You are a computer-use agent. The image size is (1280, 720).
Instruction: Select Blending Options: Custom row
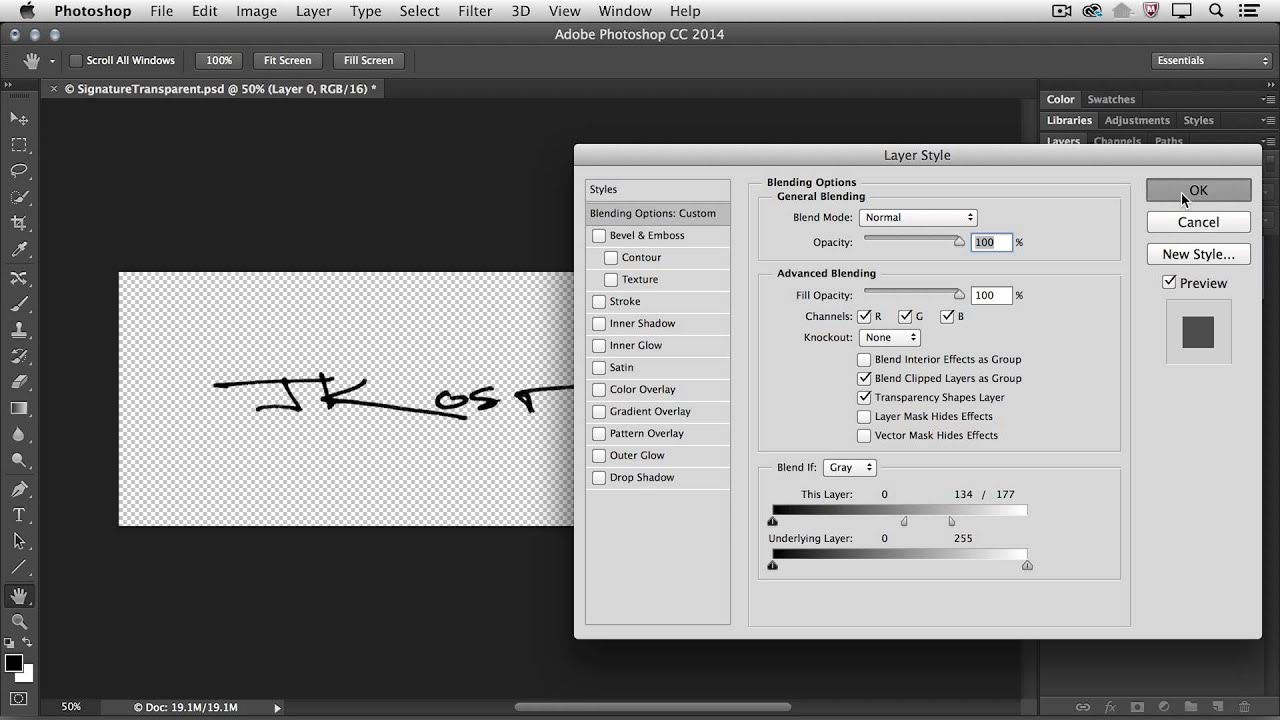coord(658,213)
